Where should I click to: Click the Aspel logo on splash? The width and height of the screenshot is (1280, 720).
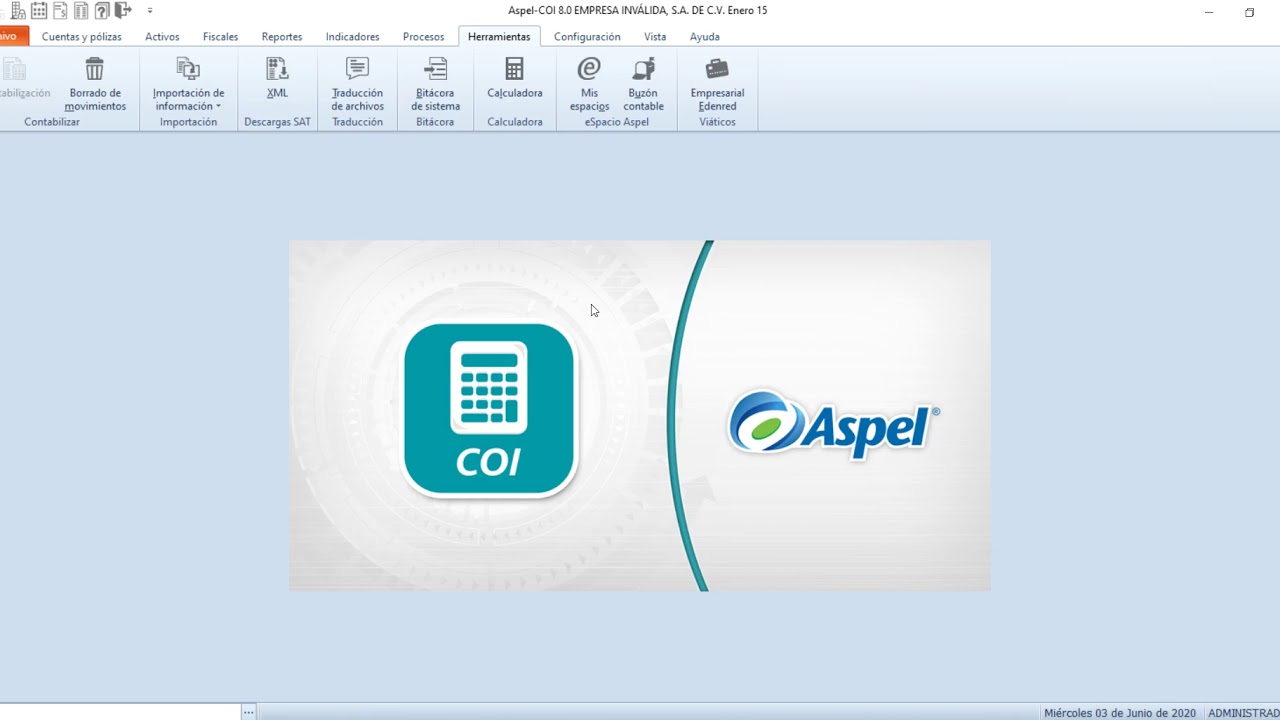coord(834,425)
